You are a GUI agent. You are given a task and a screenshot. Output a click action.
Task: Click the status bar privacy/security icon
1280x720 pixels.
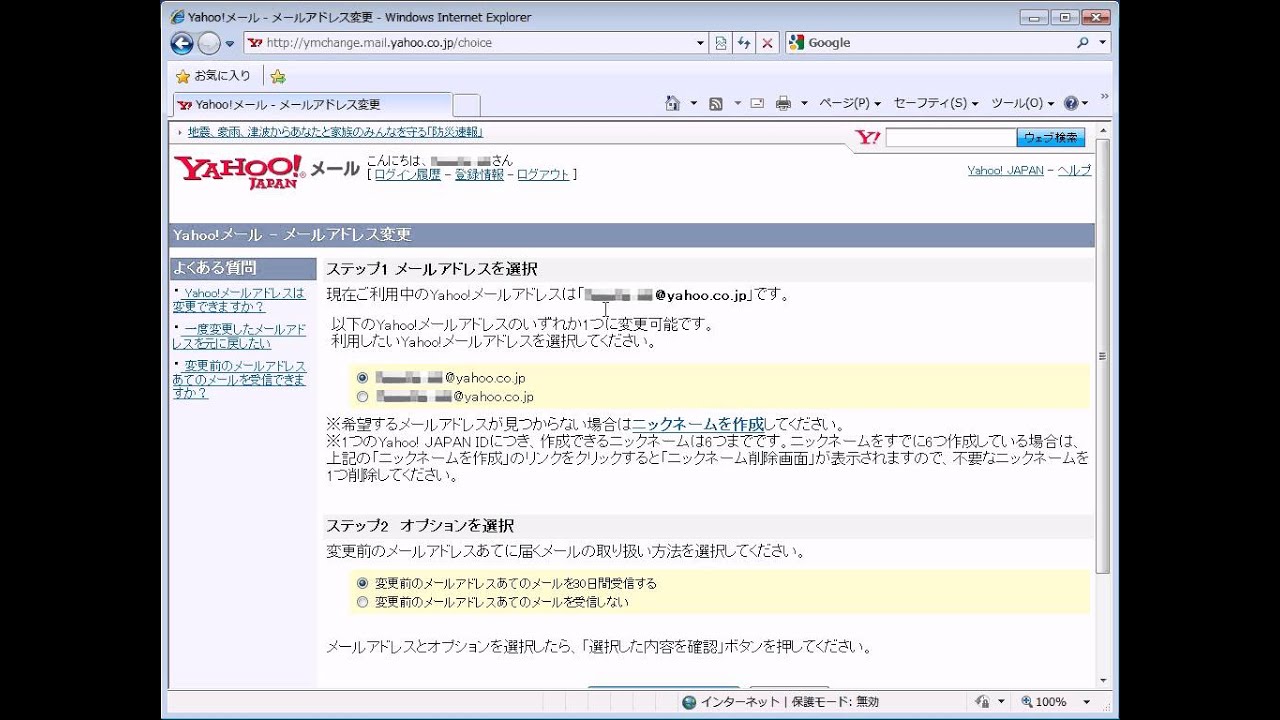click(982, 702)
